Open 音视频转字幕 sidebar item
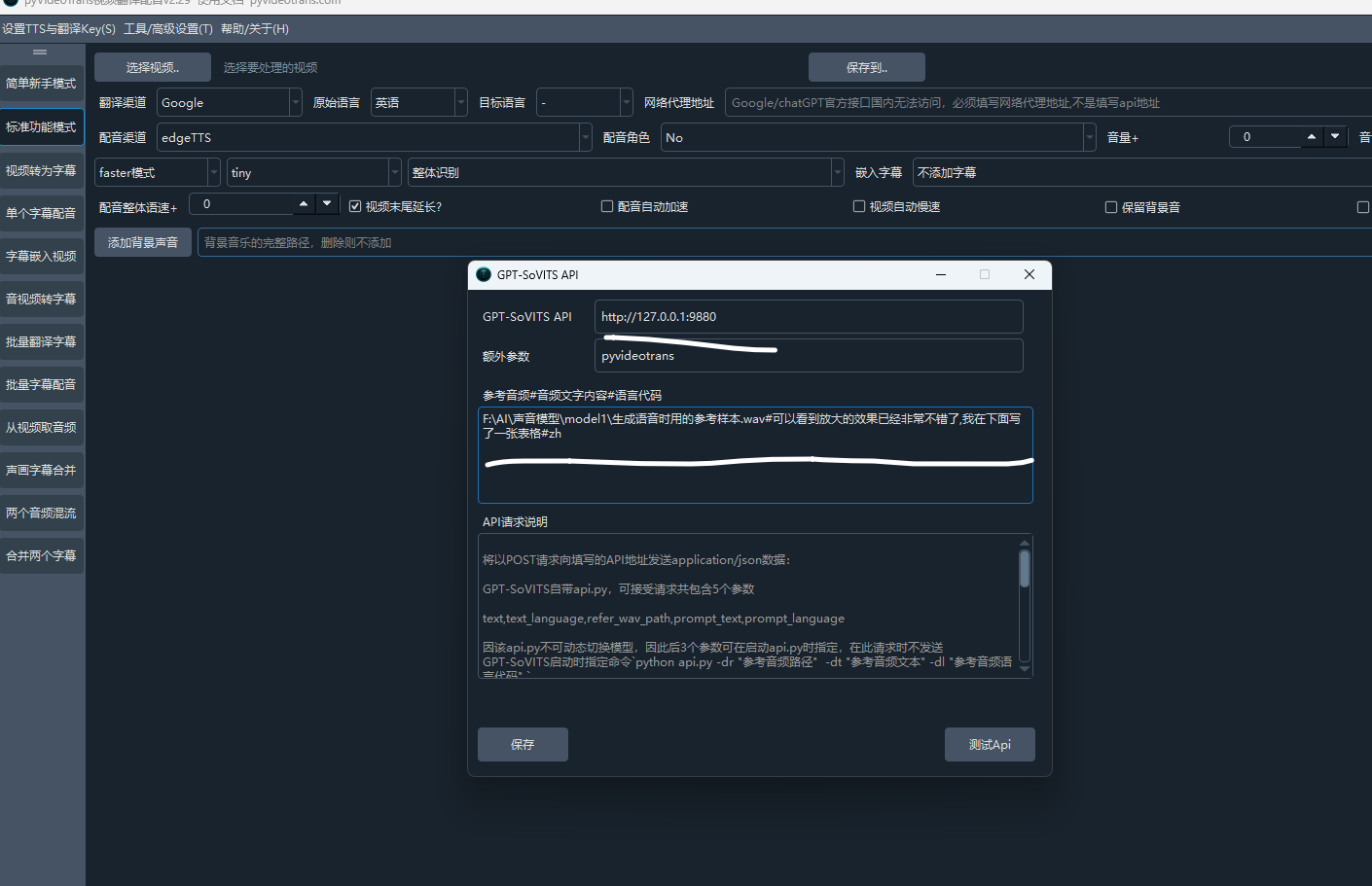The width and height of the screenshot is (1372, 886). click(x=41, y=300)
